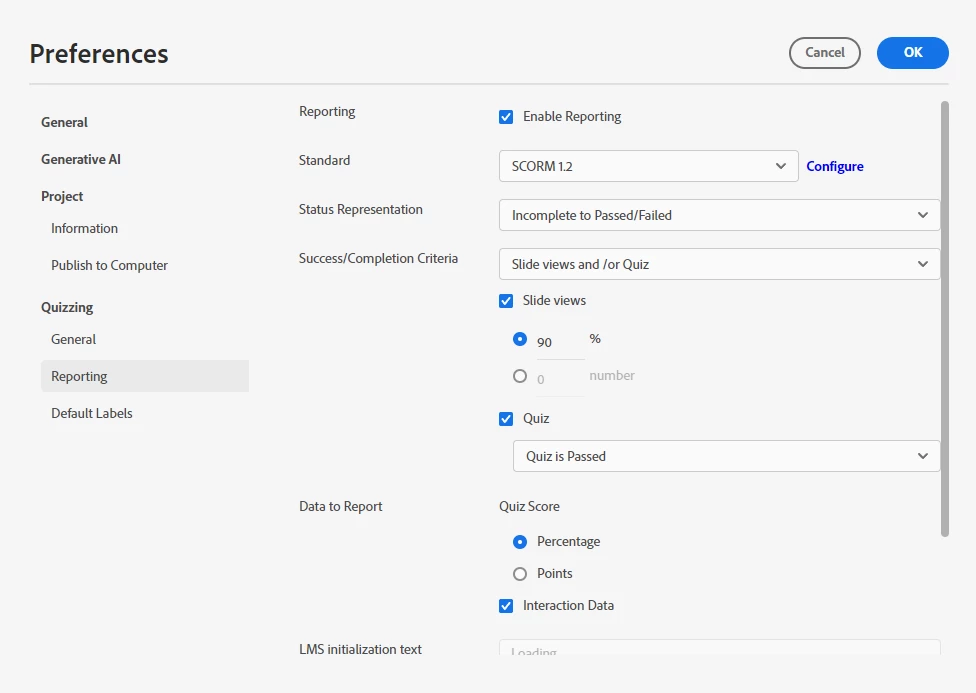Viewport: 976px width, 693px height.
Task: Open the Generative AI preferences section
Action: (81, 160)
